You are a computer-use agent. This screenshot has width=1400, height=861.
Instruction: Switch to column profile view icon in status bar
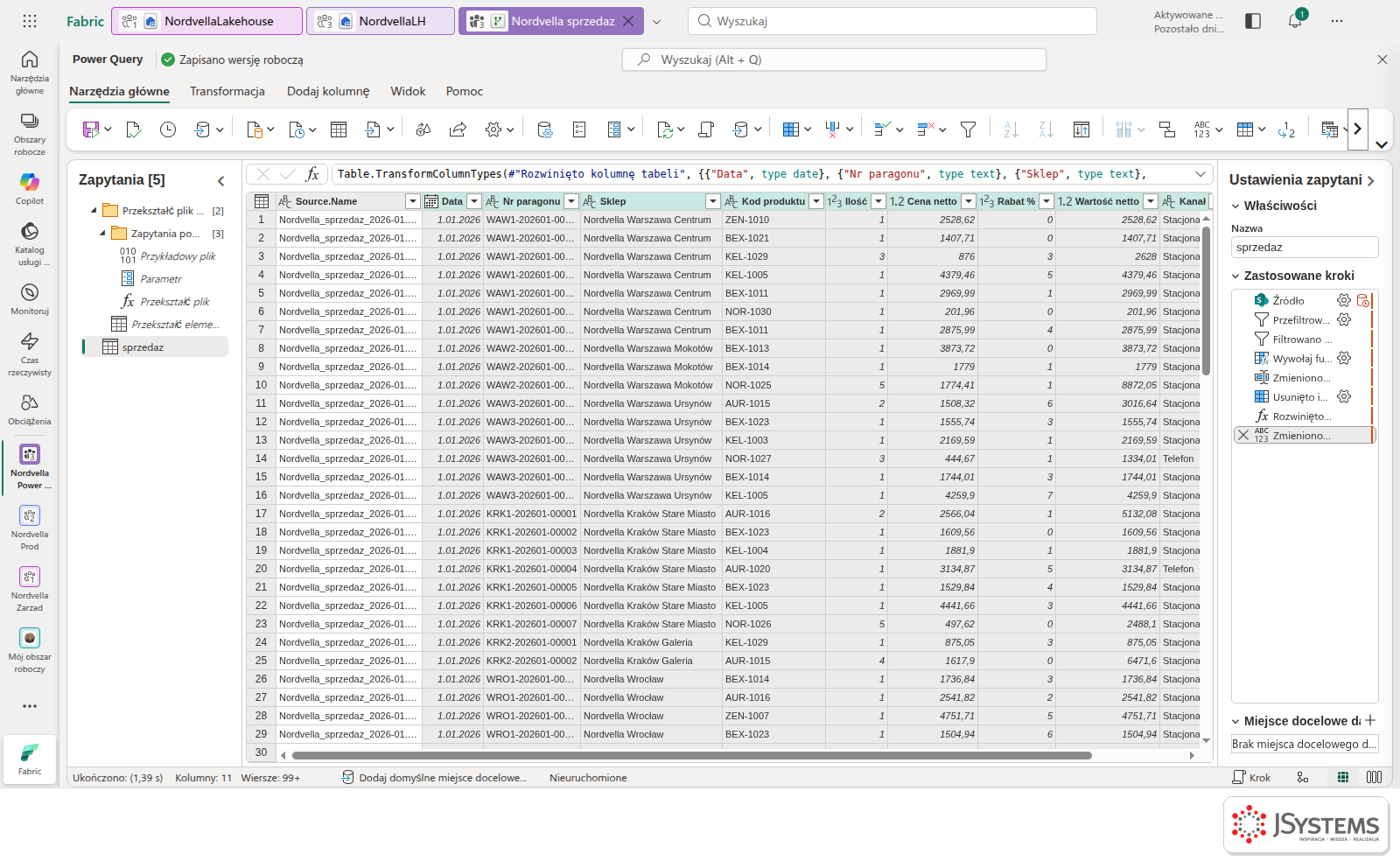coord(1375,777)
